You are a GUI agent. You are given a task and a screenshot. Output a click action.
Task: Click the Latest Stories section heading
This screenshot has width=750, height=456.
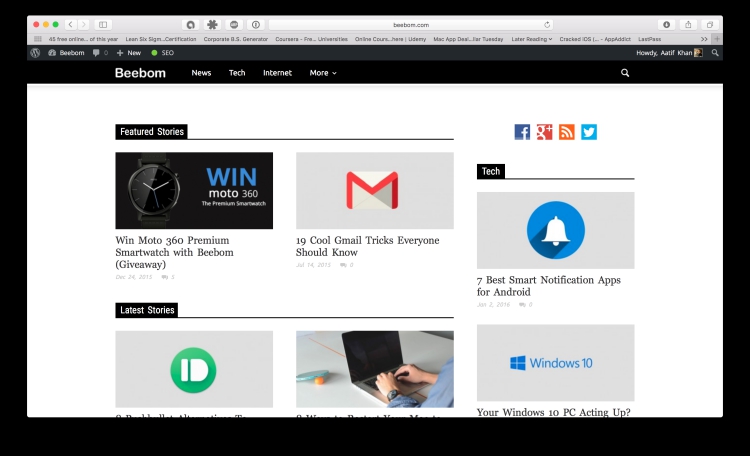coord(147,310)
